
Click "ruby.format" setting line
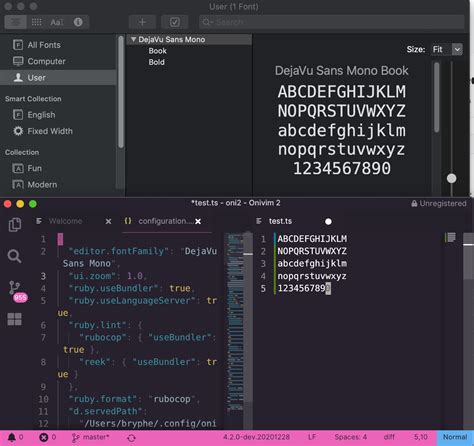134,399
